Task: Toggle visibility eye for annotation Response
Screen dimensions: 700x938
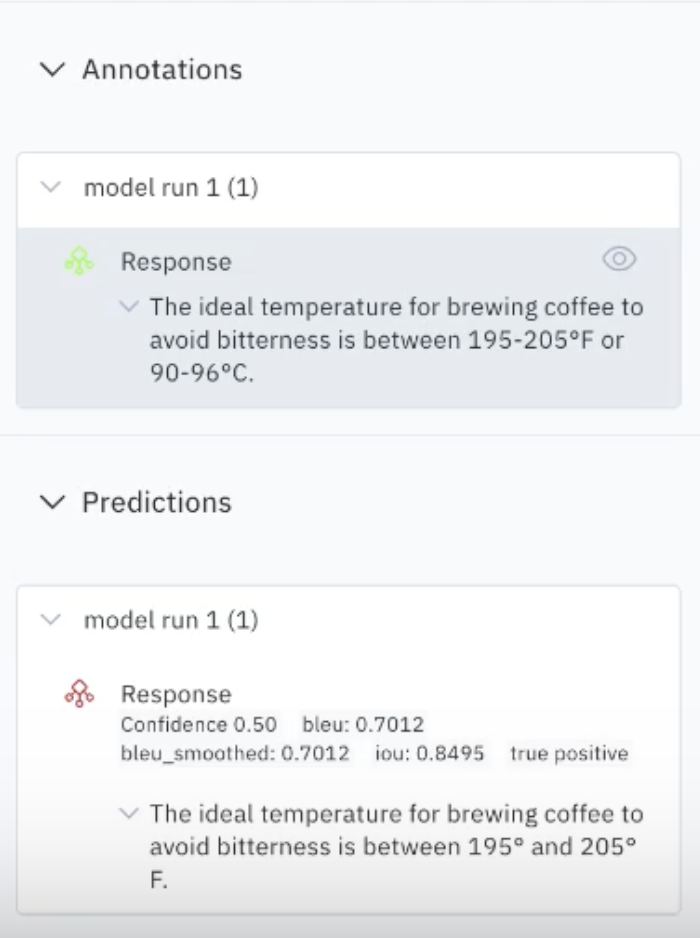Action: 619,259
